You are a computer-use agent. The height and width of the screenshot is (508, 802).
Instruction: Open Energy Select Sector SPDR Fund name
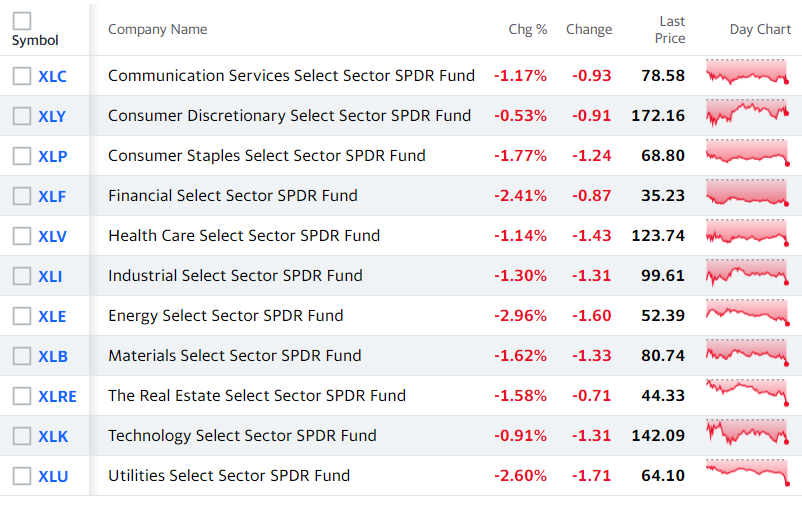(x=226, y=316)
